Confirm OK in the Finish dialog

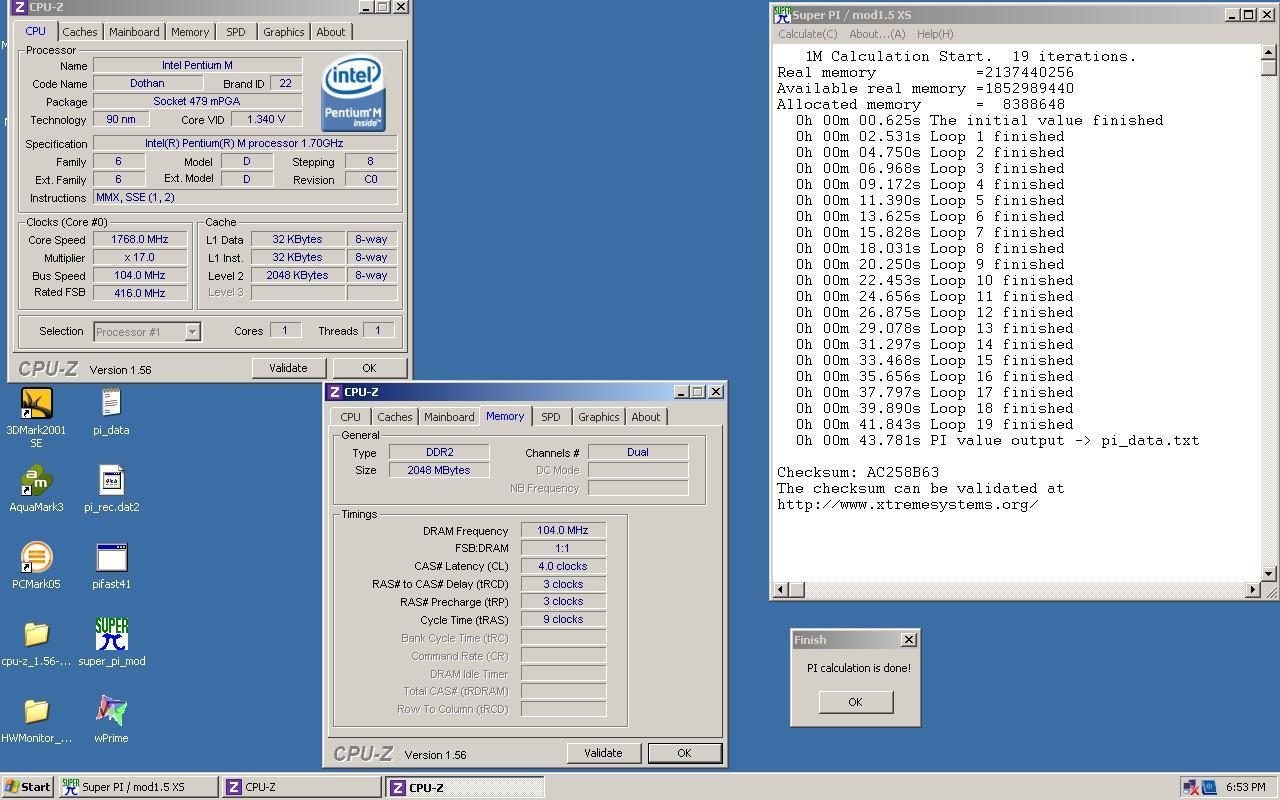coord(855,702)
